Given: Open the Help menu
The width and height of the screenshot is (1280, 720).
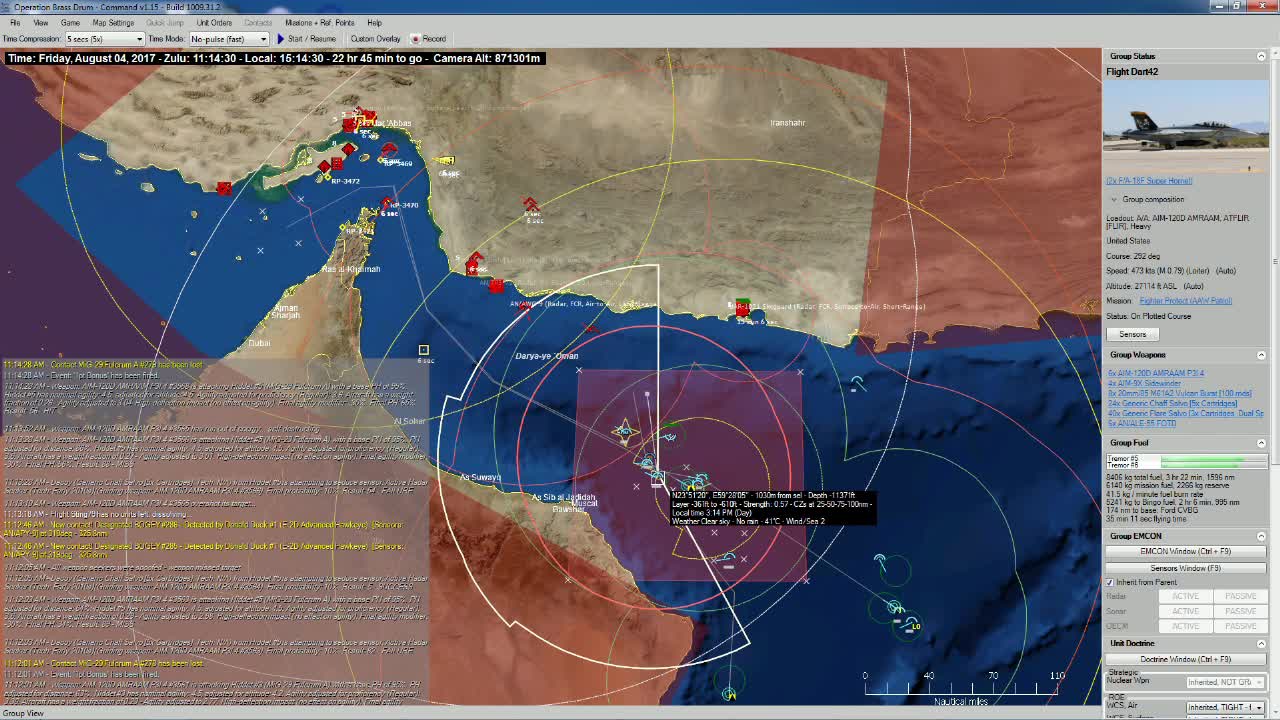Looking at the screenshot, I should tap(374, 22).
